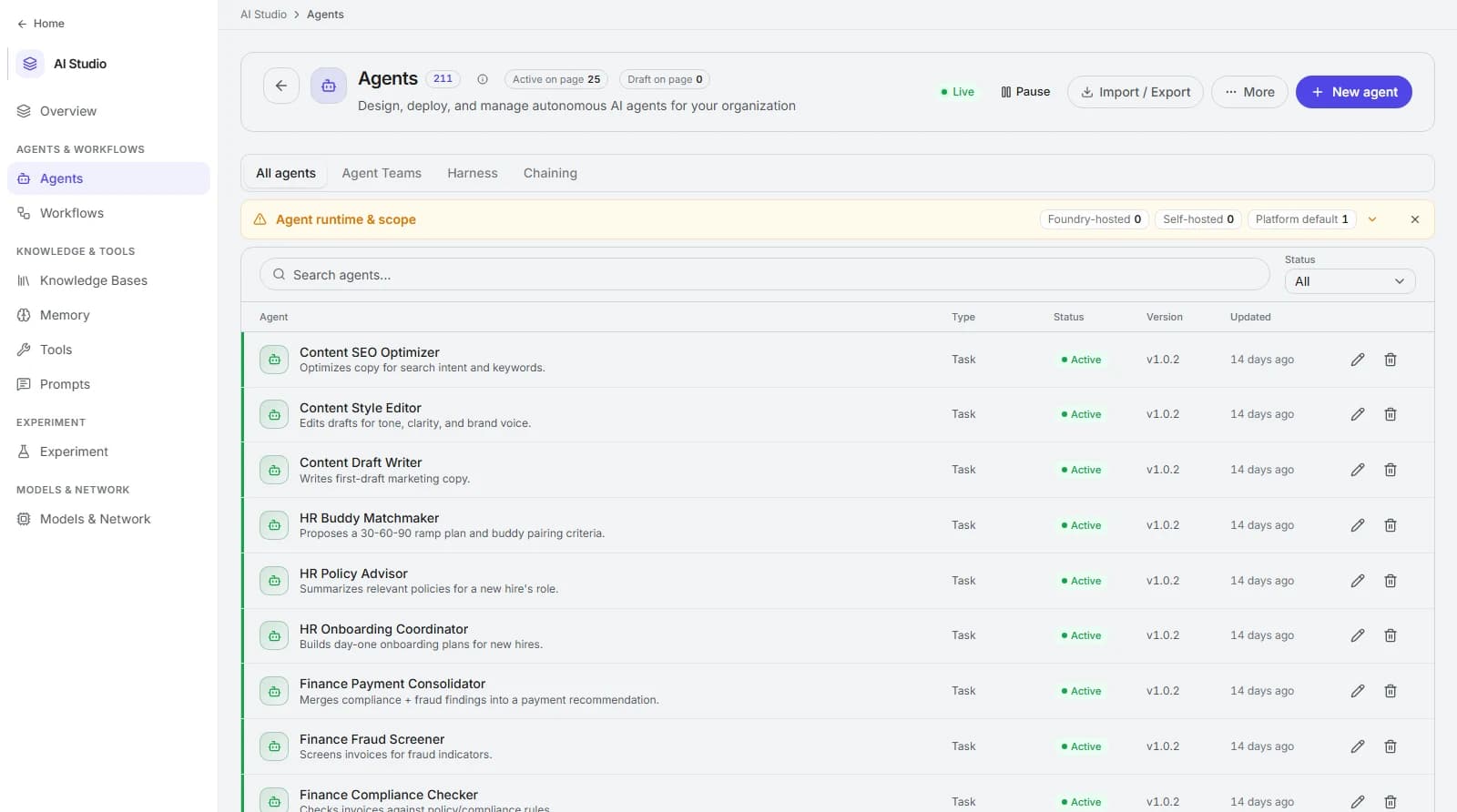Focus the Search agents field
The image size is (1457, 812).
click(x=765, y=274)
